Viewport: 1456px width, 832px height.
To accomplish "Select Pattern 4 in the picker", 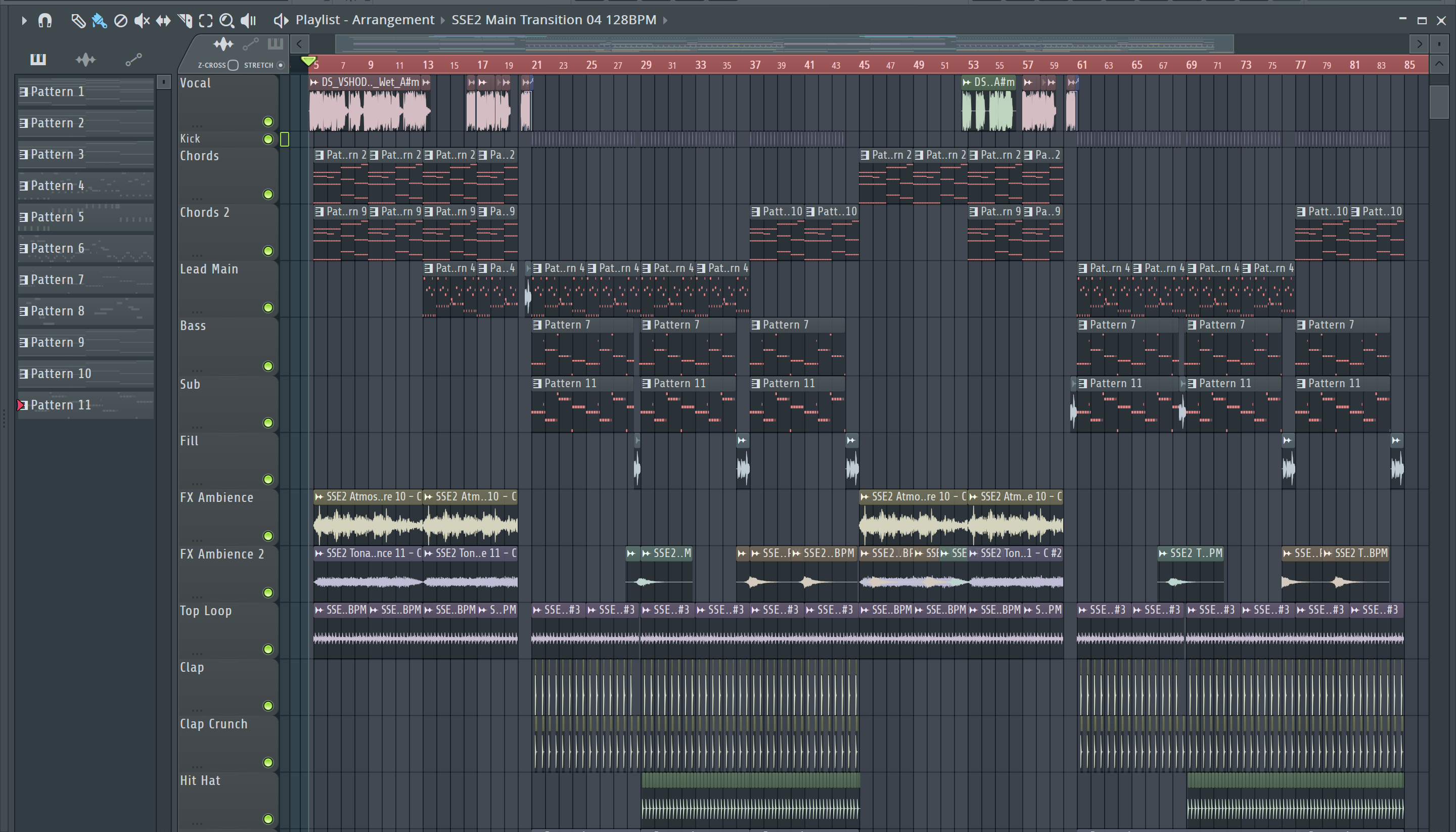I will click(x=86, y=186).
